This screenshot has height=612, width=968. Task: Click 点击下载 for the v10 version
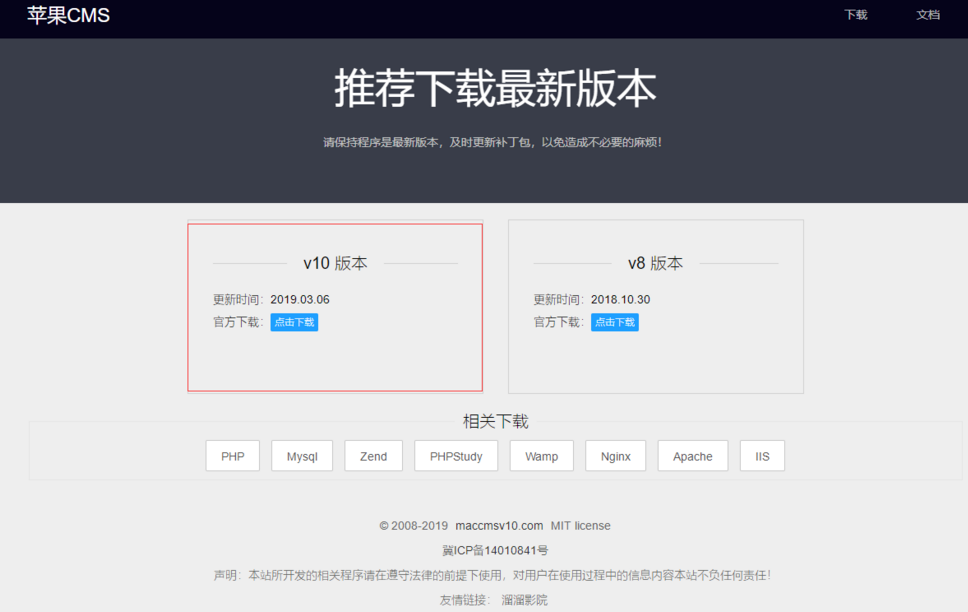294,322
